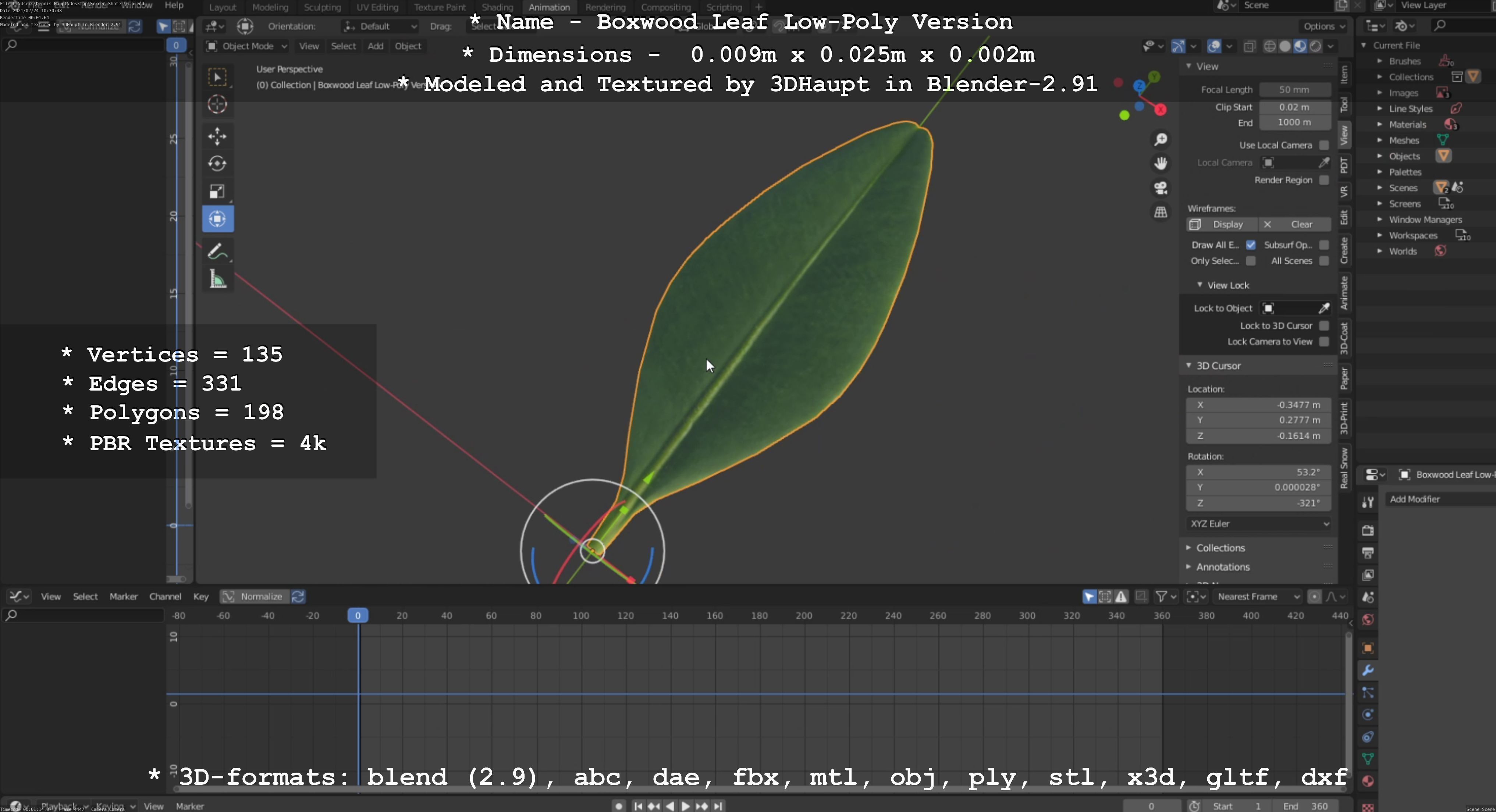Image resolution: width=1496 pixels, height=812 pixels.
Task: Jump to last frame
Action: [718, 806]
